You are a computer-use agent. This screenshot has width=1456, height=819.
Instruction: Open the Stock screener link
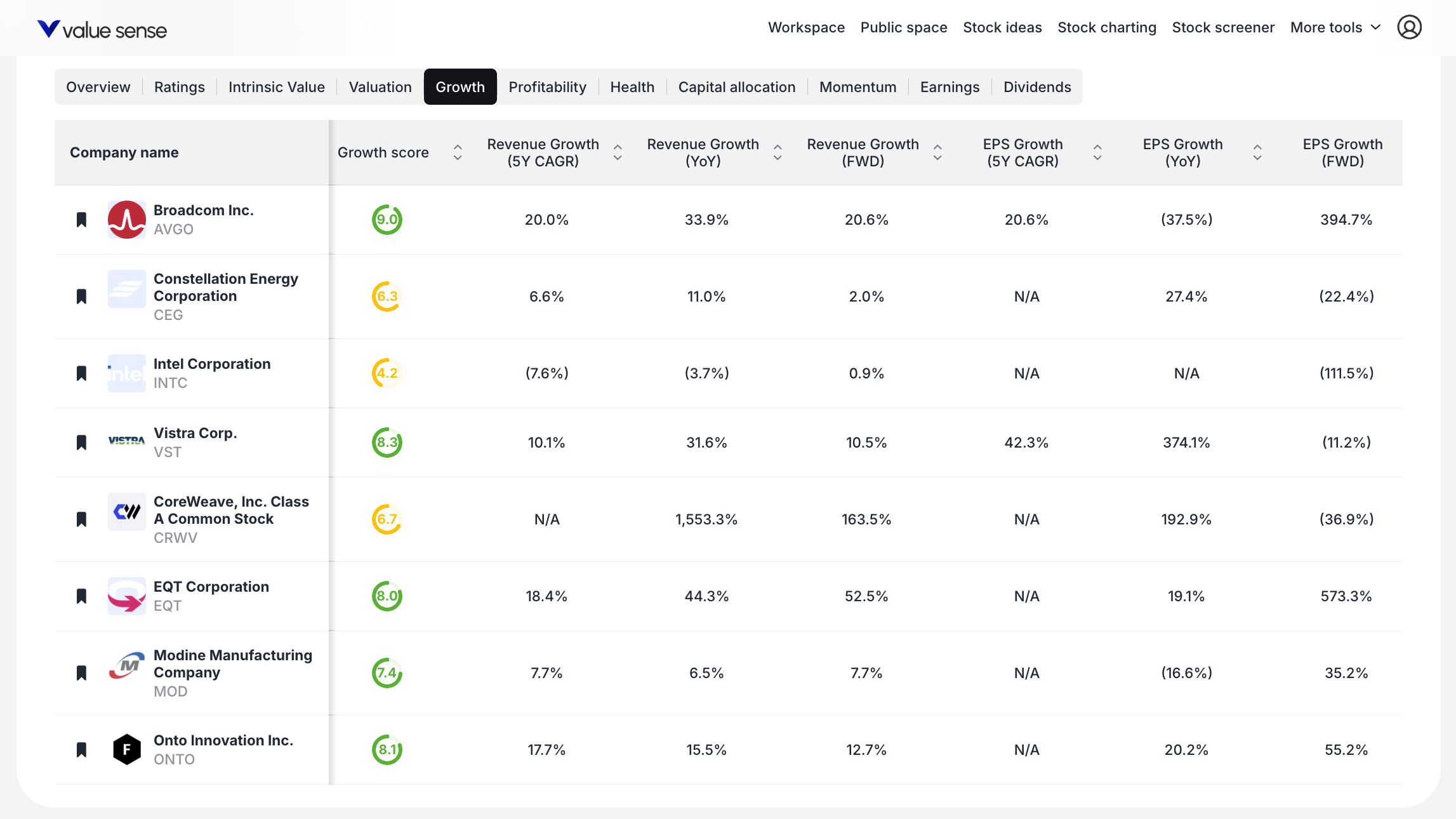click(x=1222, y=27)
